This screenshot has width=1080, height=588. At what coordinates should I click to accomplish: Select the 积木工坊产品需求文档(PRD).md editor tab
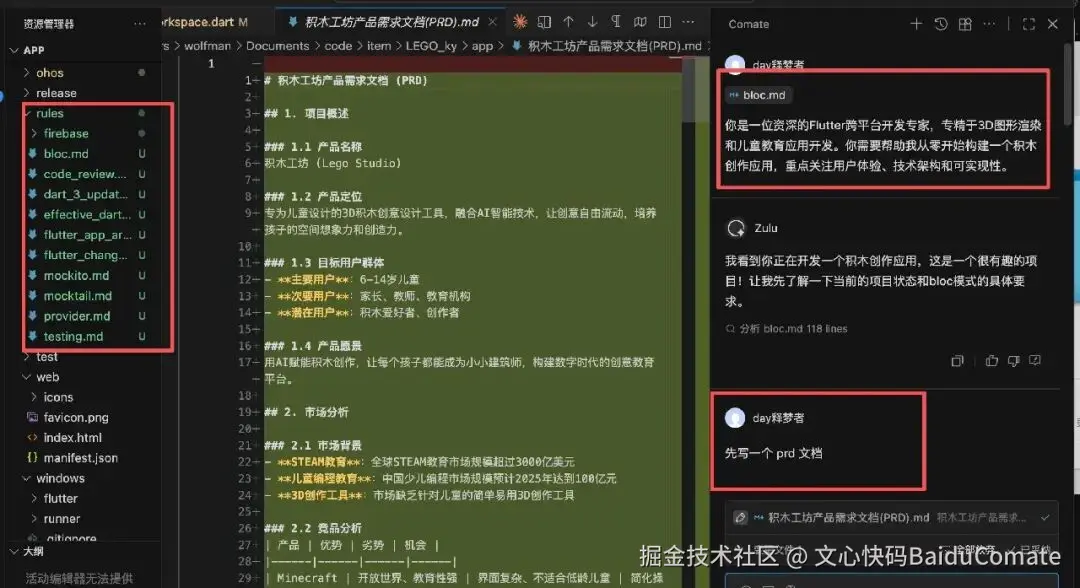pyautogui.click(x=391, y=22)
